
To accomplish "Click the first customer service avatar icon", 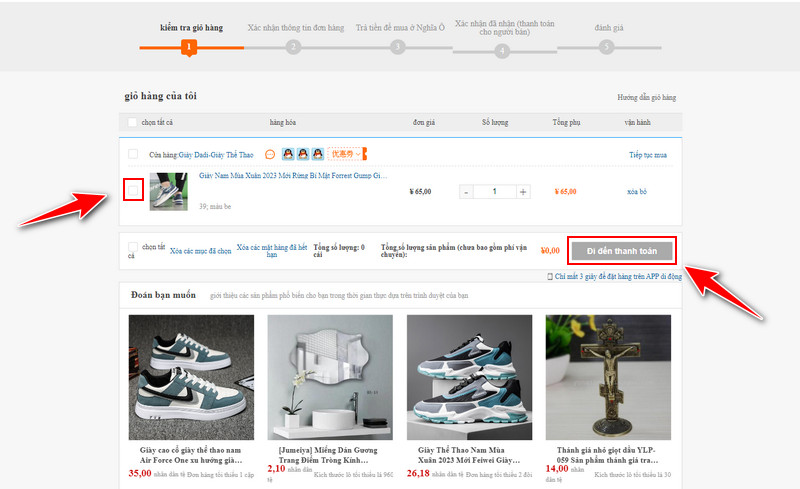I will point(288,155).
